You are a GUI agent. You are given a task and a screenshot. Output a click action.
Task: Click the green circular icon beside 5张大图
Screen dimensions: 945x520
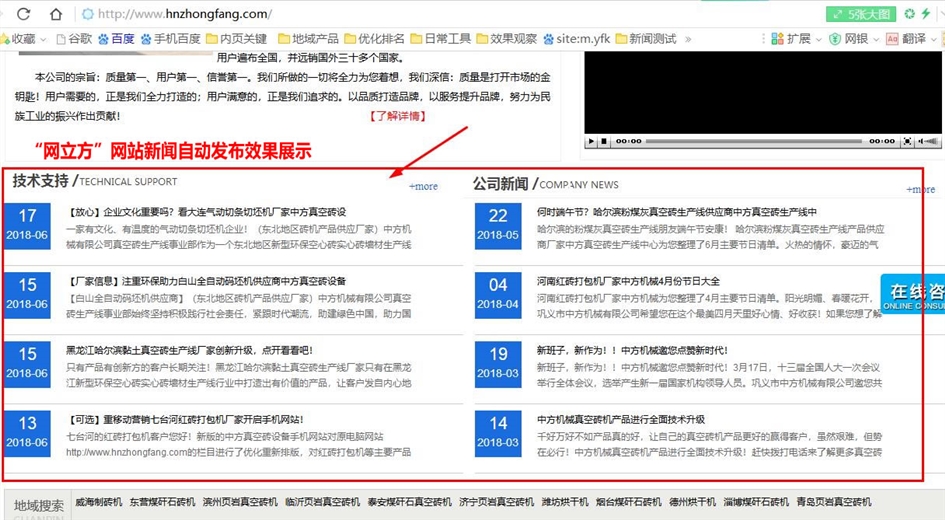coord(909,13)
